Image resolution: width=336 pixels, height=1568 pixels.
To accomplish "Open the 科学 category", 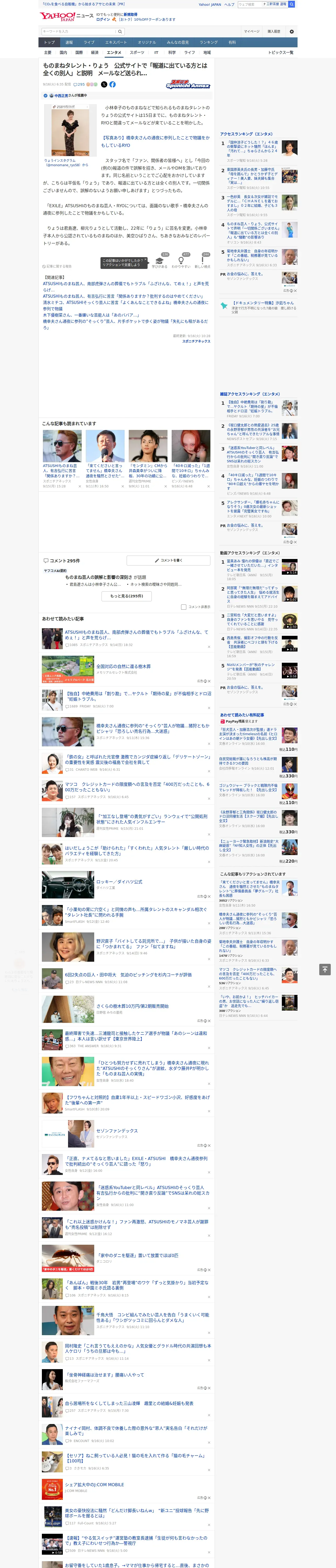I will (x=172, y=52).
